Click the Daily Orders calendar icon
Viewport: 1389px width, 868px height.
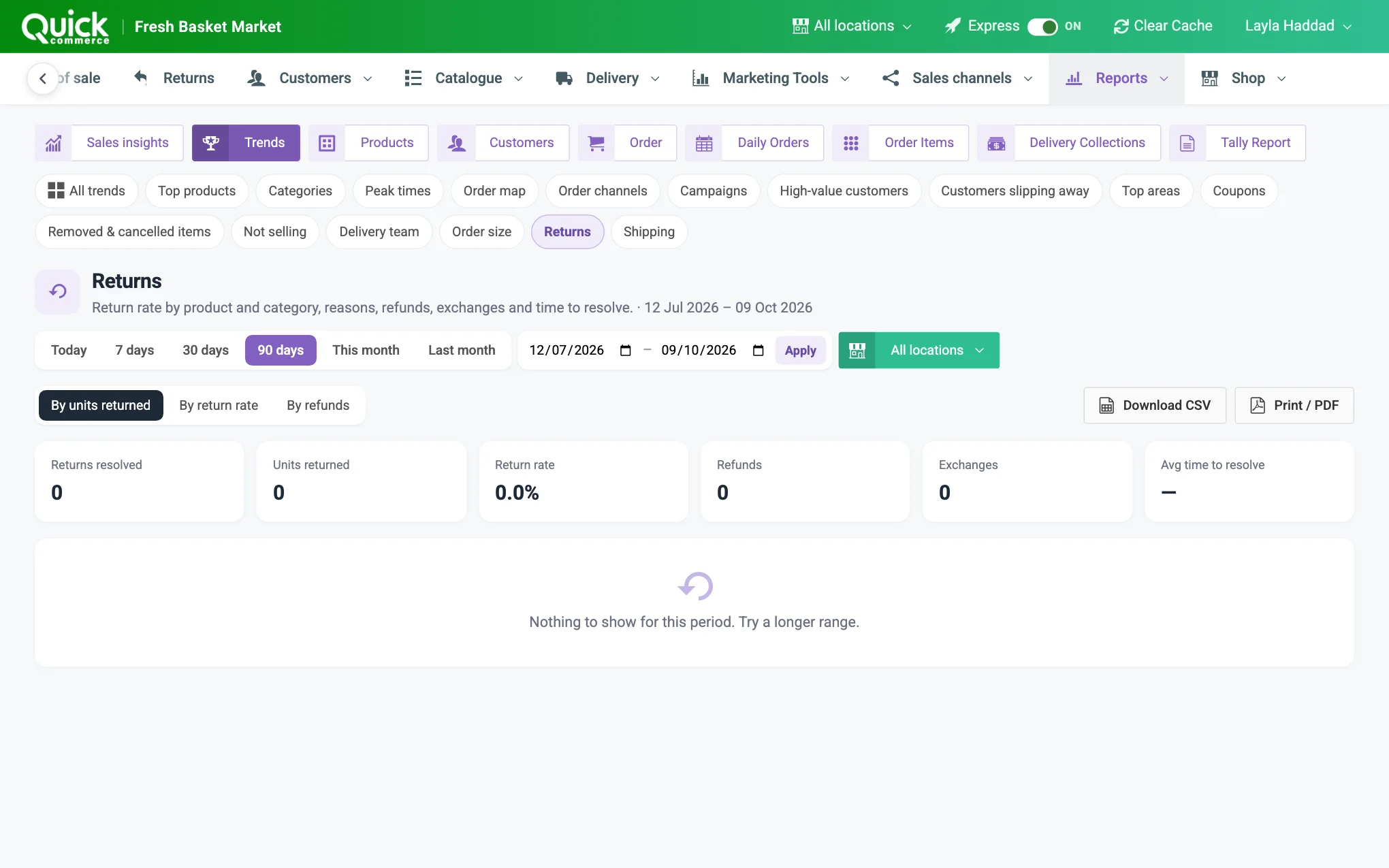(x=704, y=143)
